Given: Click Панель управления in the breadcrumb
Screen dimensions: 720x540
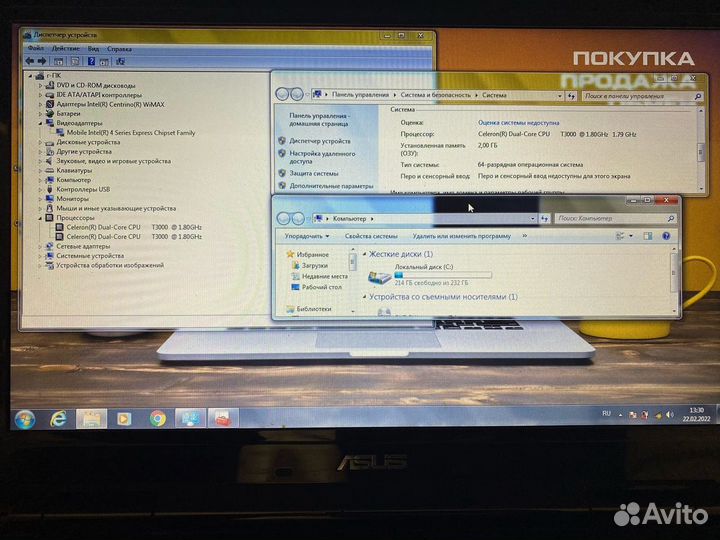Looking at the screenshot, I should point(360,95).
